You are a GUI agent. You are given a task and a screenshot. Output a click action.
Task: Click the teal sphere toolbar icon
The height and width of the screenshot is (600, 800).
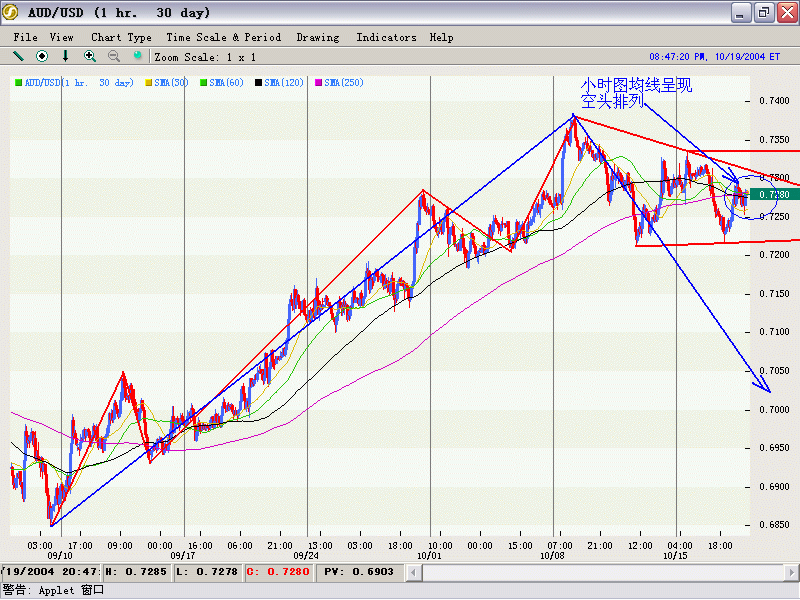tap(138, 57)
